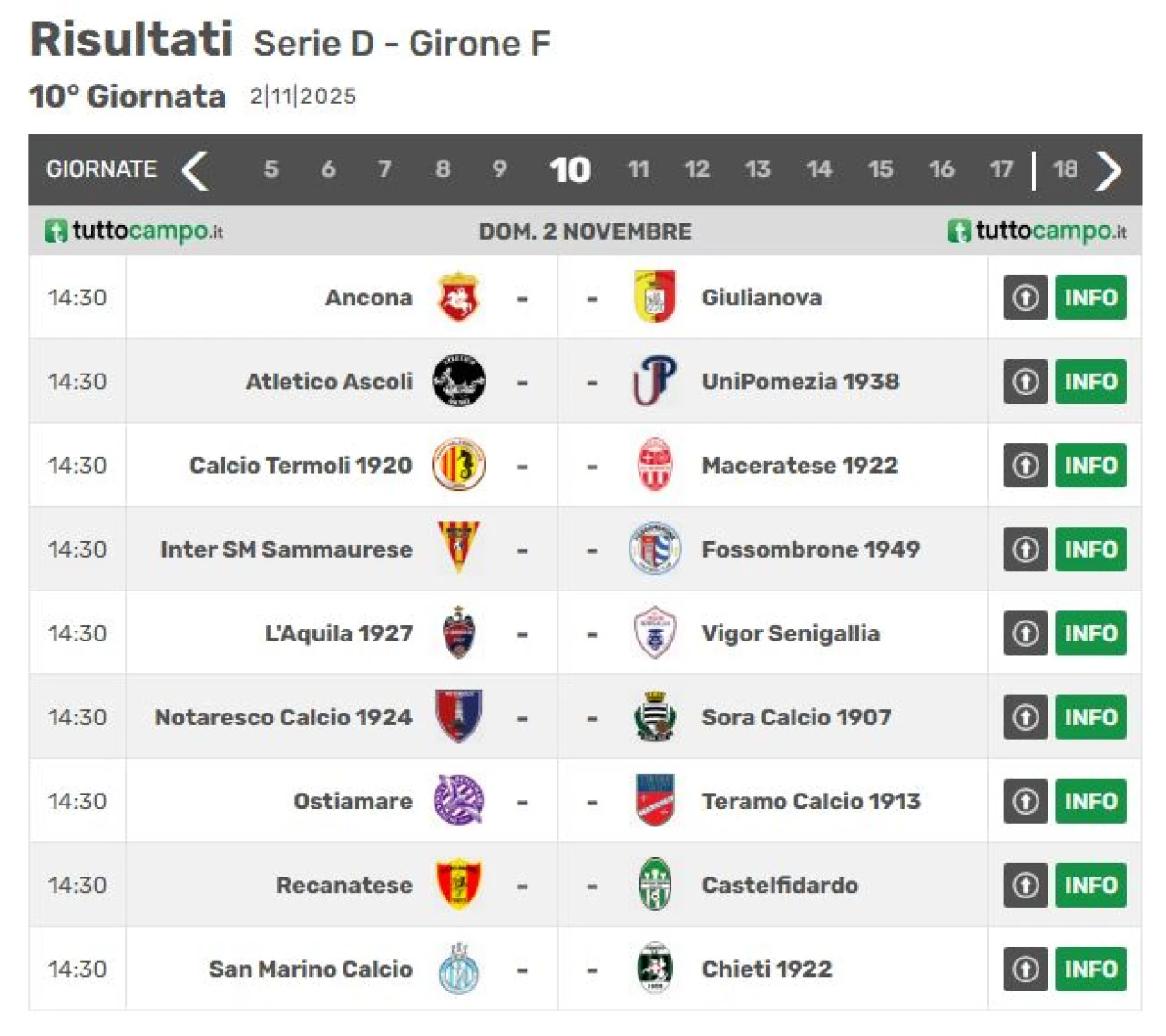The image size is (1166, 1036).
Task: Click the San Marino Calcio crest
Action: click(458, 969)
